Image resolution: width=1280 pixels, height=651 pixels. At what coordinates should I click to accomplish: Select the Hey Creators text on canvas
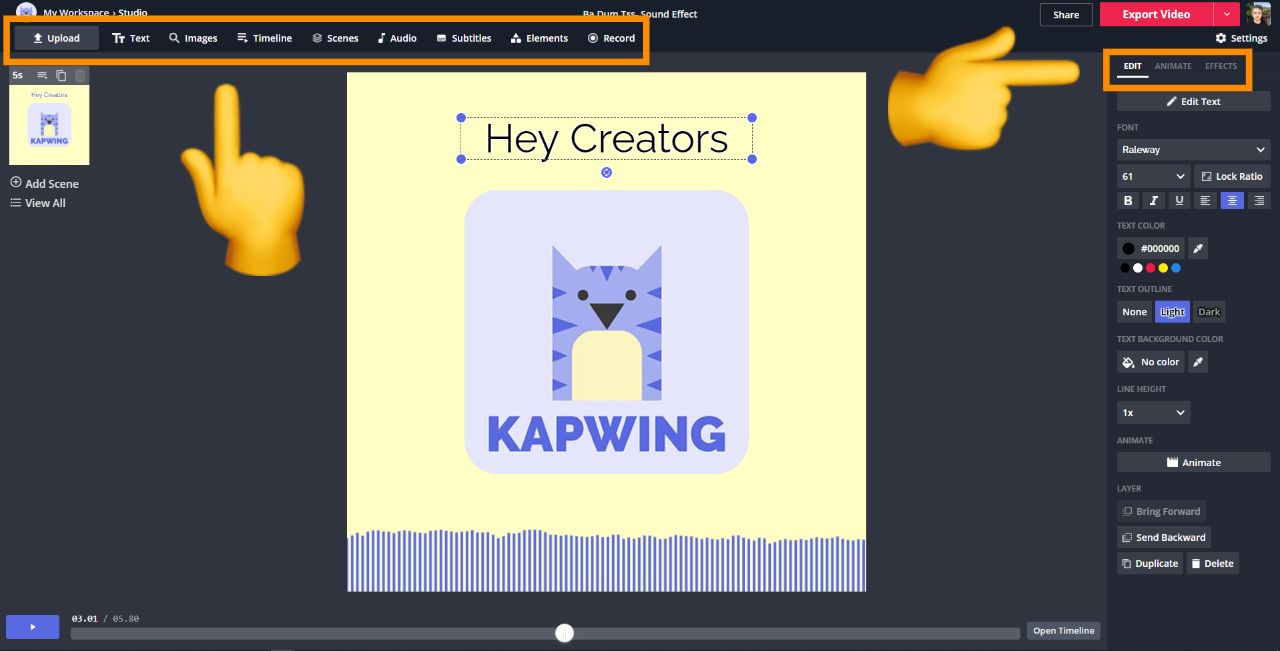tap(606, 138)
